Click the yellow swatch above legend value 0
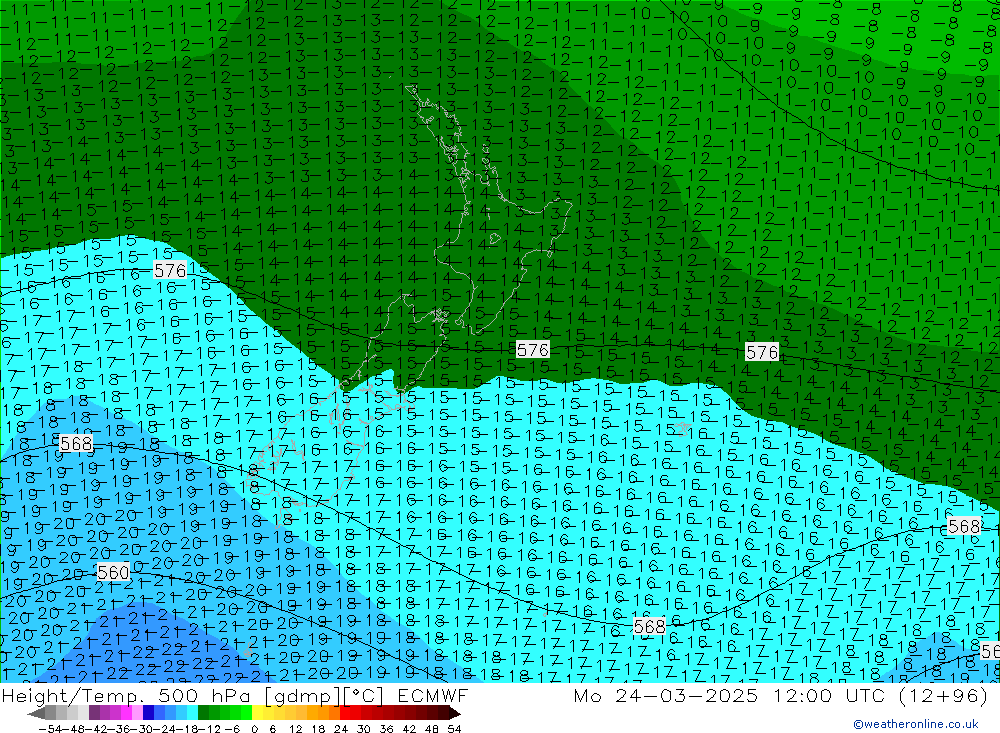This screenshot has height=733, width=1000. [258, 713]
